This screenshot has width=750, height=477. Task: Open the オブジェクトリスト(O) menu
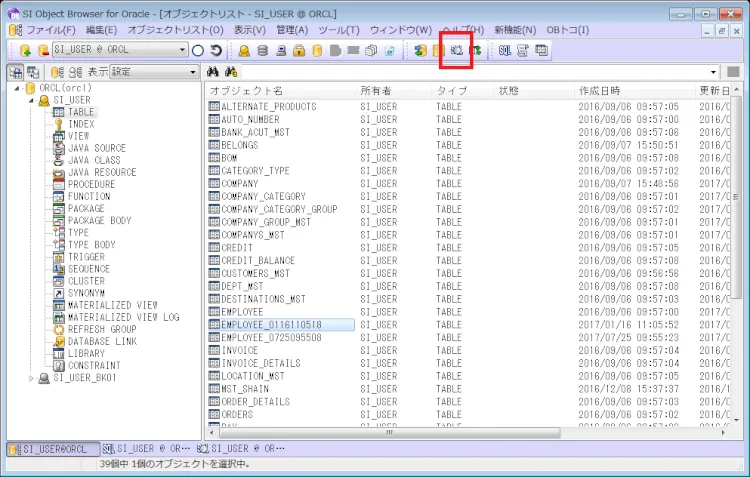tap(176, 30)
